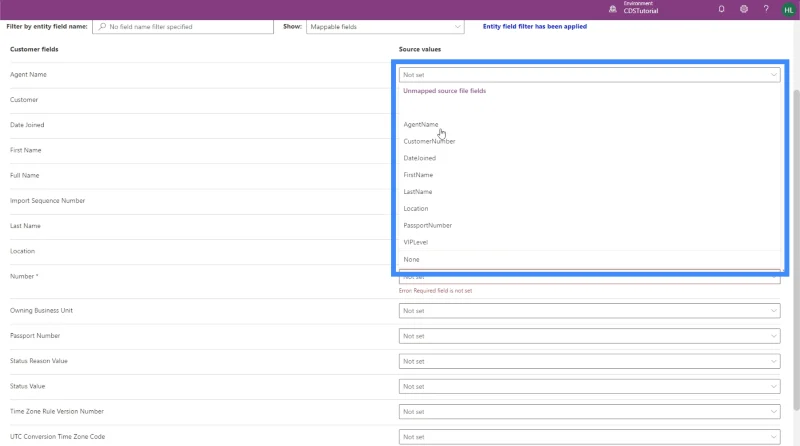The width and height of the screenshot is (800, 446).
Task: Click the 'Unmapped source file fields' heading
Action: pyautogui.click(x=444, y=91)
